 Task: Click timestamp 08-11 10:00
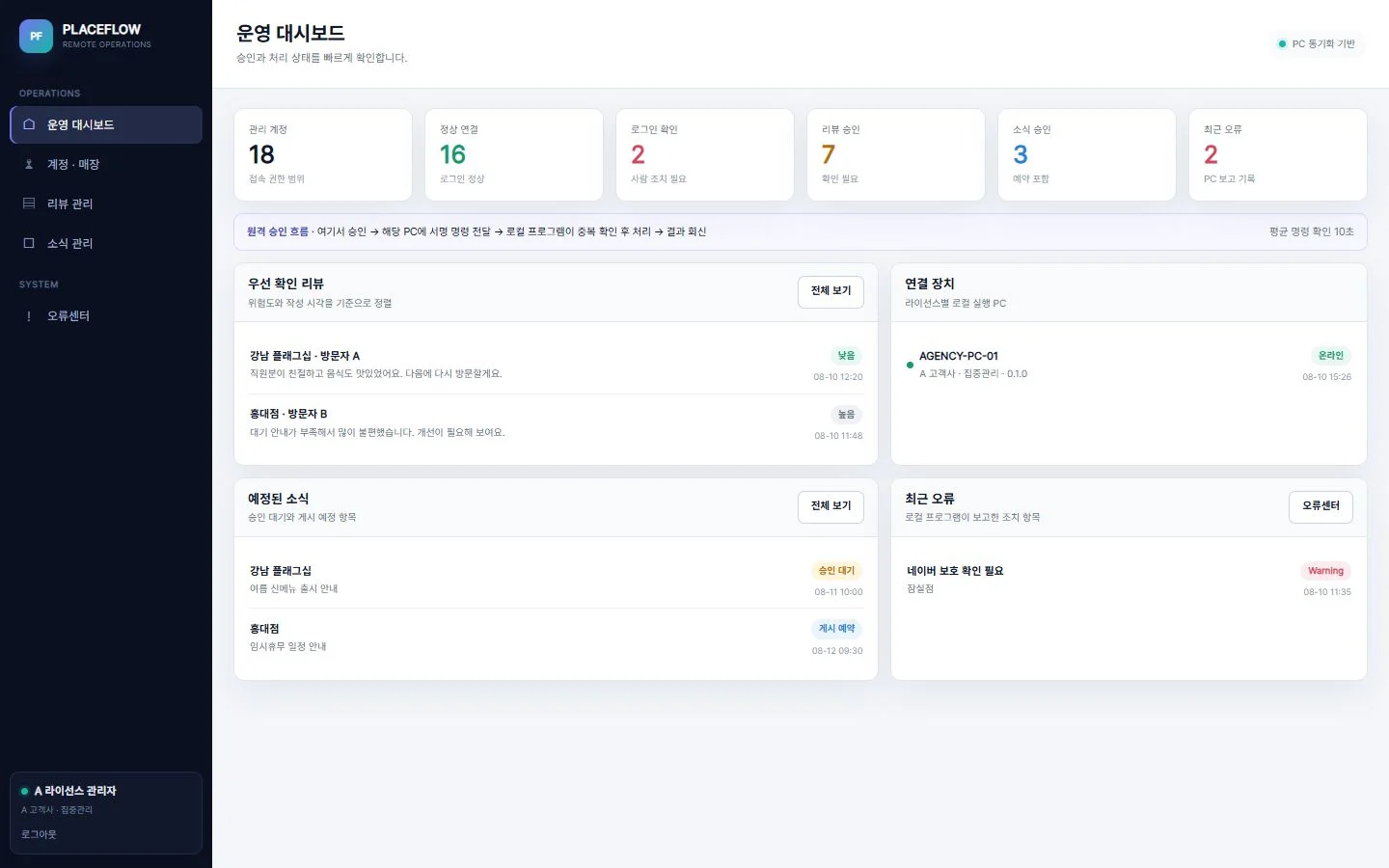tap(838, 592)
